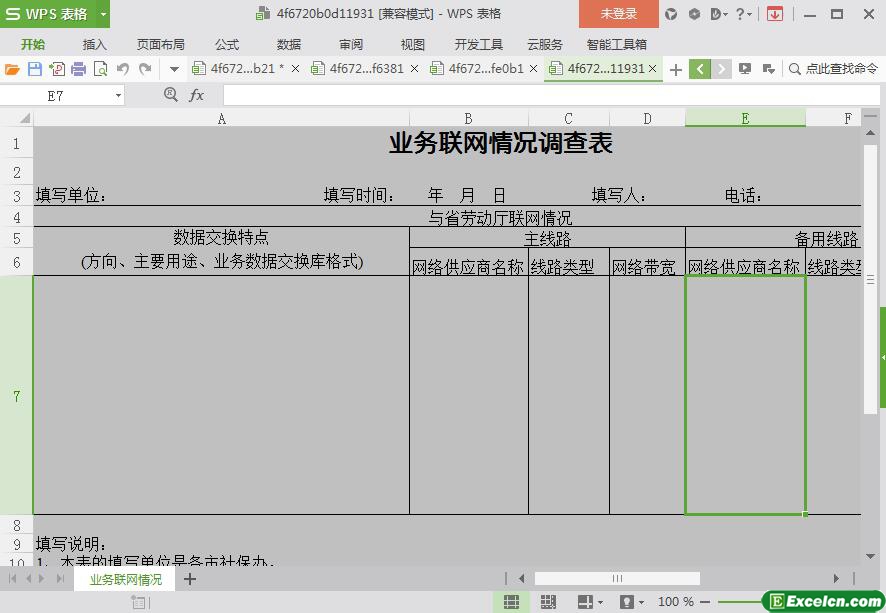The image size is (886, 613).
Task: Open the 插入 ribbon tab
Action: 94,44
